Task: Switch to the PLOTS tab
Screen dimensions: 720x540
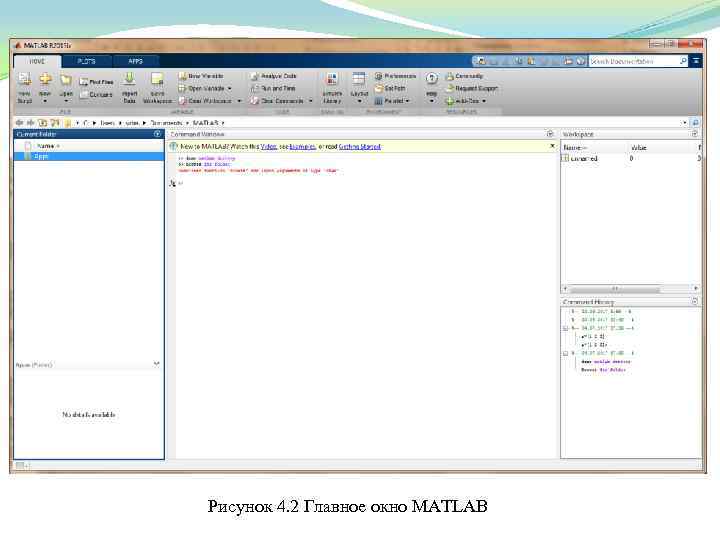Action: tap(86, 61)
